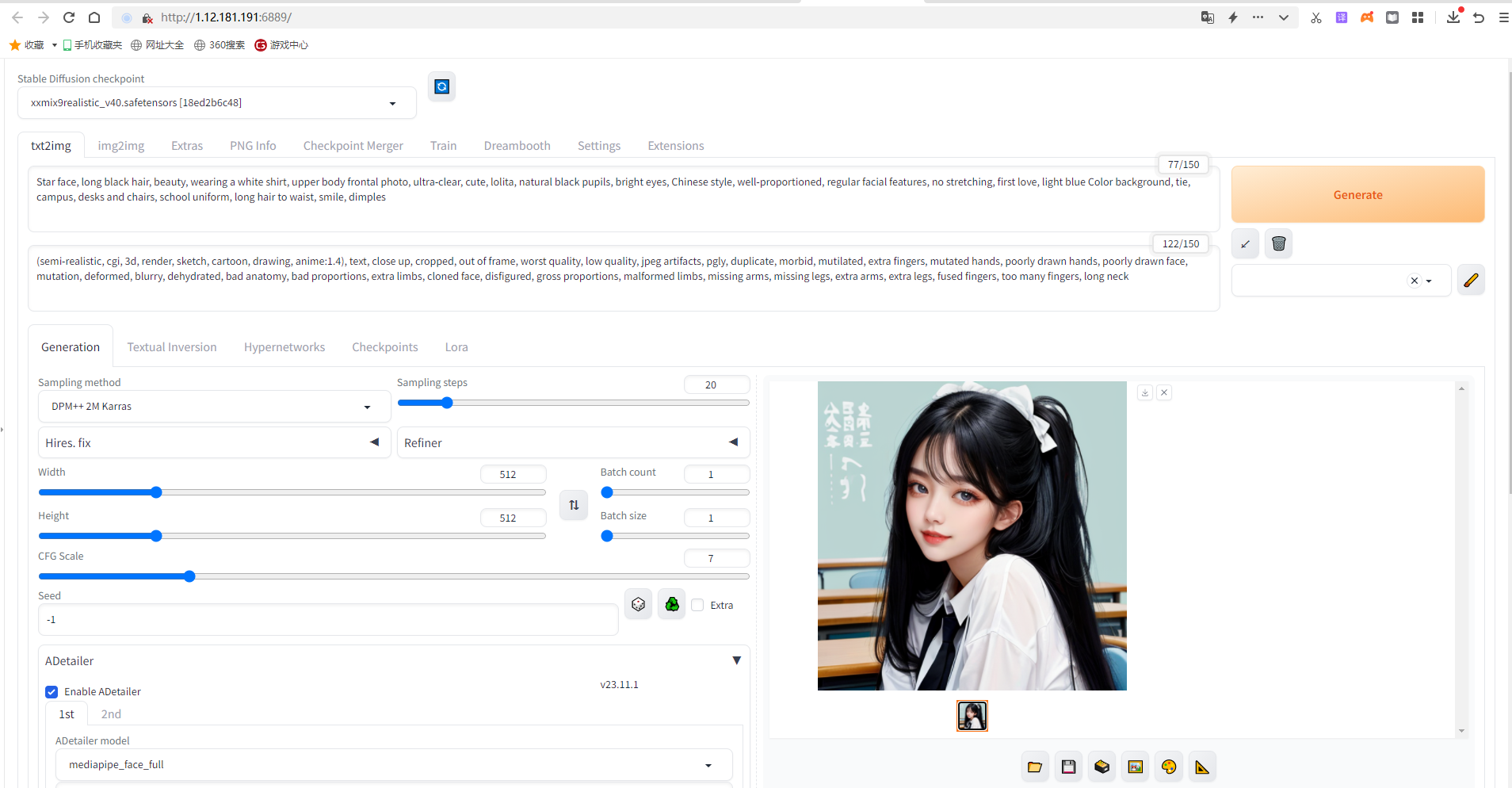The height and width of the screenshot is (788, 1512).
Task: Switch to the img2img tab
Action: click(x=120, y=145)
